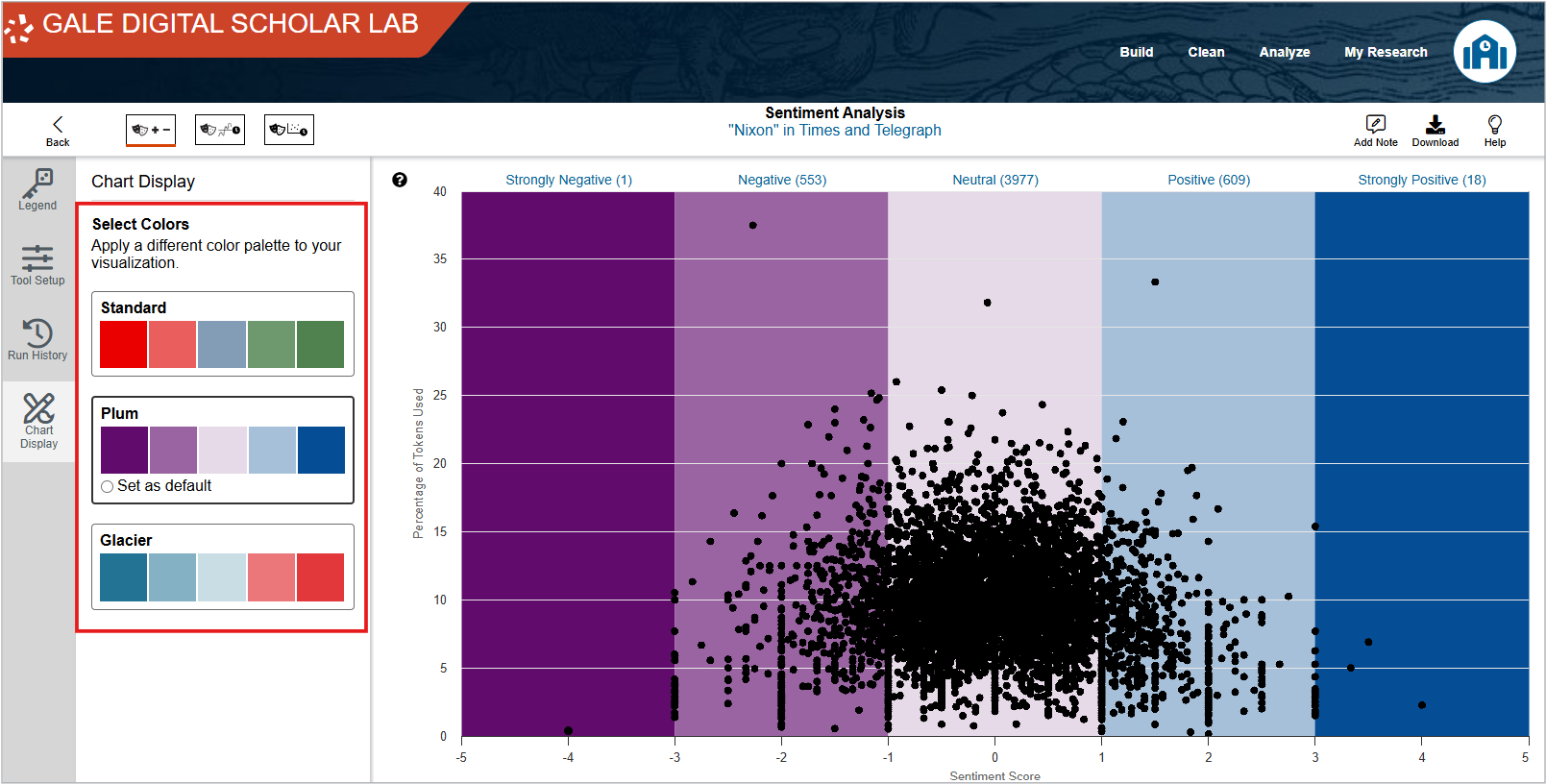
Task: Click the dark purple Plum swatch
Action: [125, 450]
